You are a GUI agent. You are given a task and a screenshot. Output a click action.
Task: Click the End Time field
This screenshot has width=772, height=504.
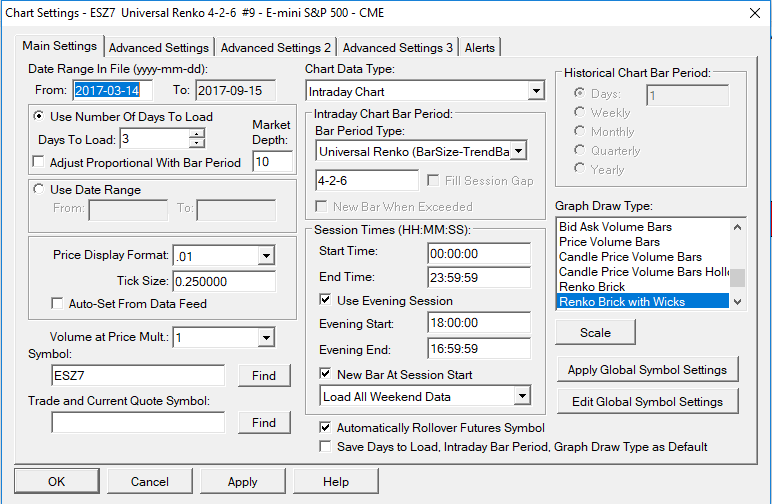pos(479,277)
